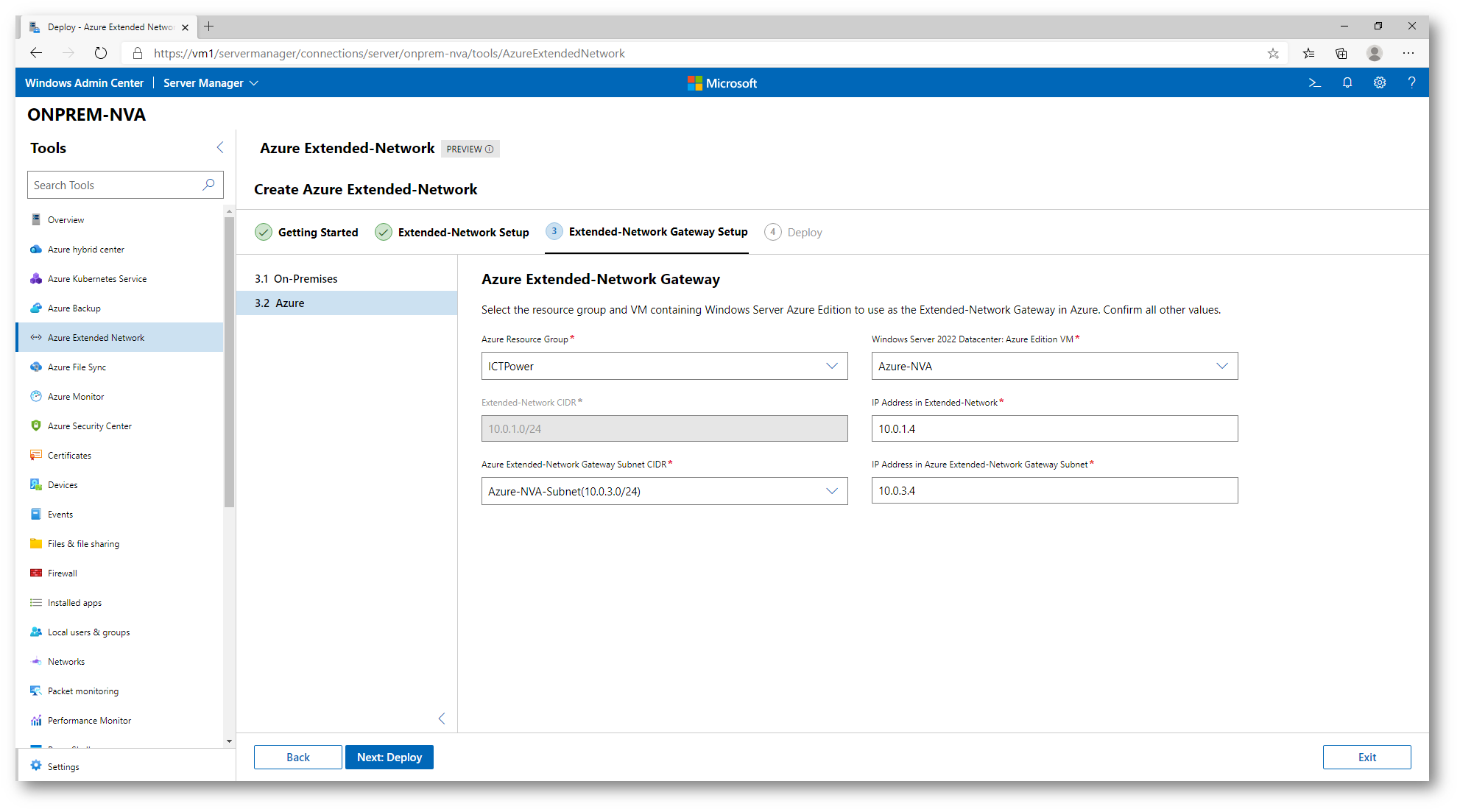
Task: Open the notifications bell icon
Action: 1347,83
